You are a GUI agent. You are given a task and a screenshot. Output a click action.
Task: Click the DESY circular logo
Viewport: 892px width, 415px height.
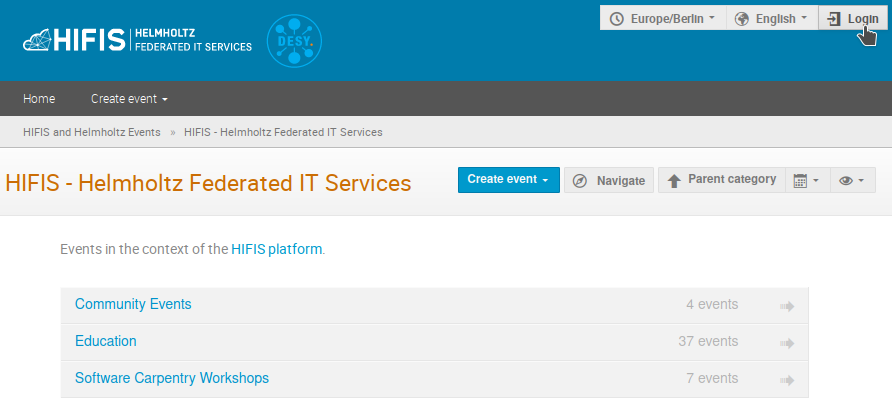pos(294,41)
